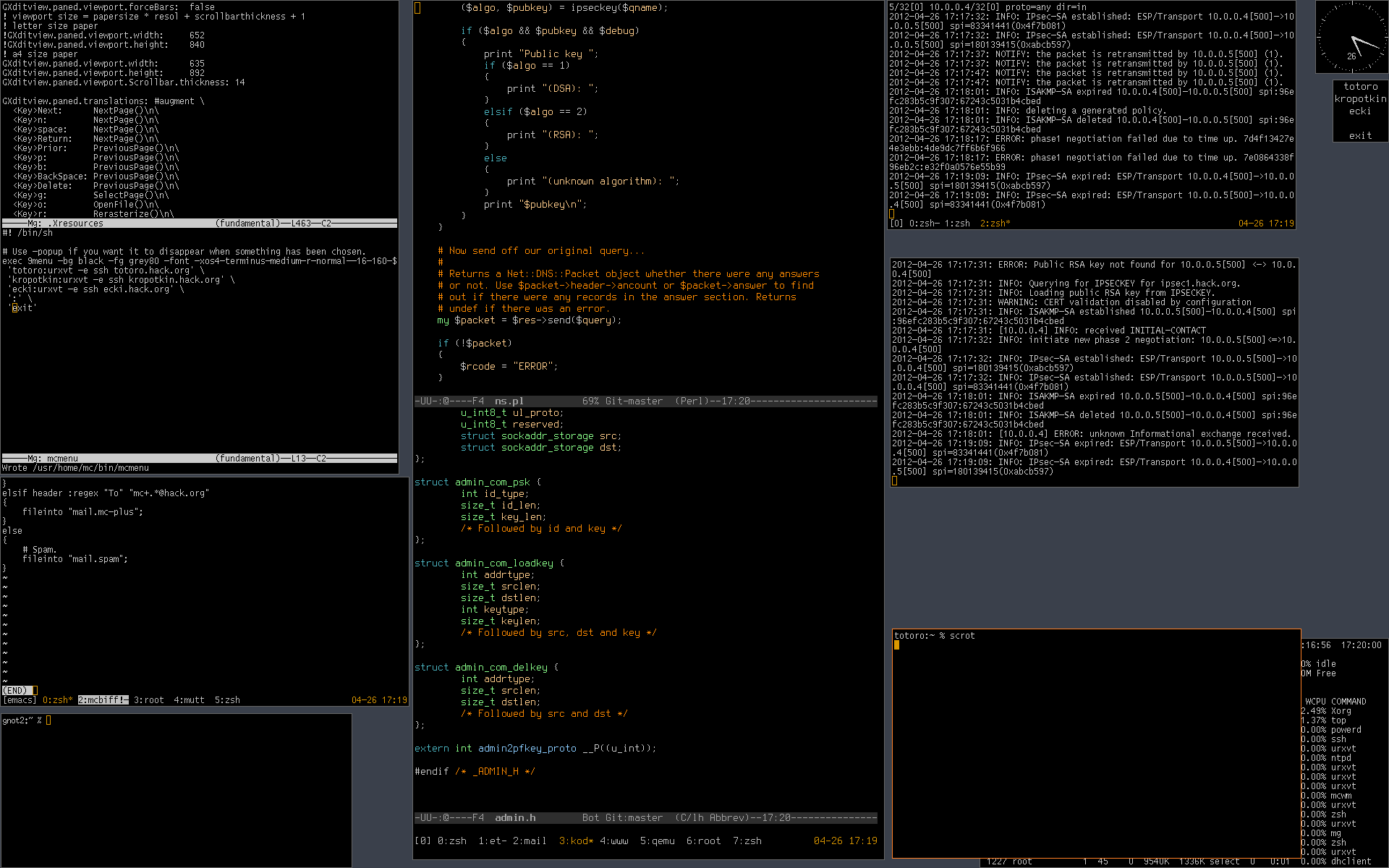The height and width of the screenshot is (868, 1389).
Task: Click the mcmenu mg mode line
Action: (x=62, y=459)
